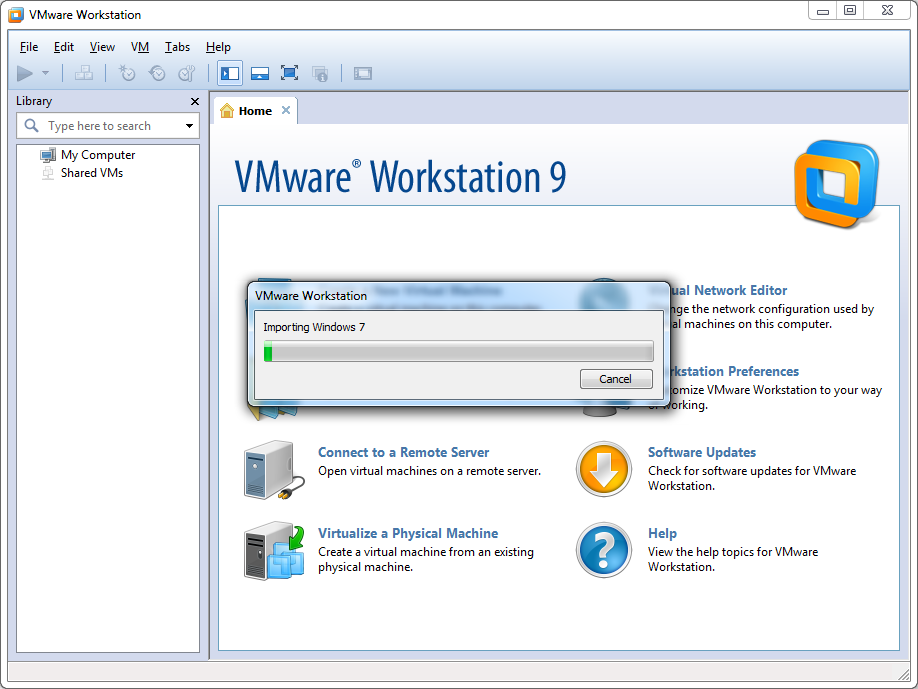The width and height of the screenshot is (918, 689).
Task: Click the Virtualize a Physical Machine icon
Action: coord(269,550)
